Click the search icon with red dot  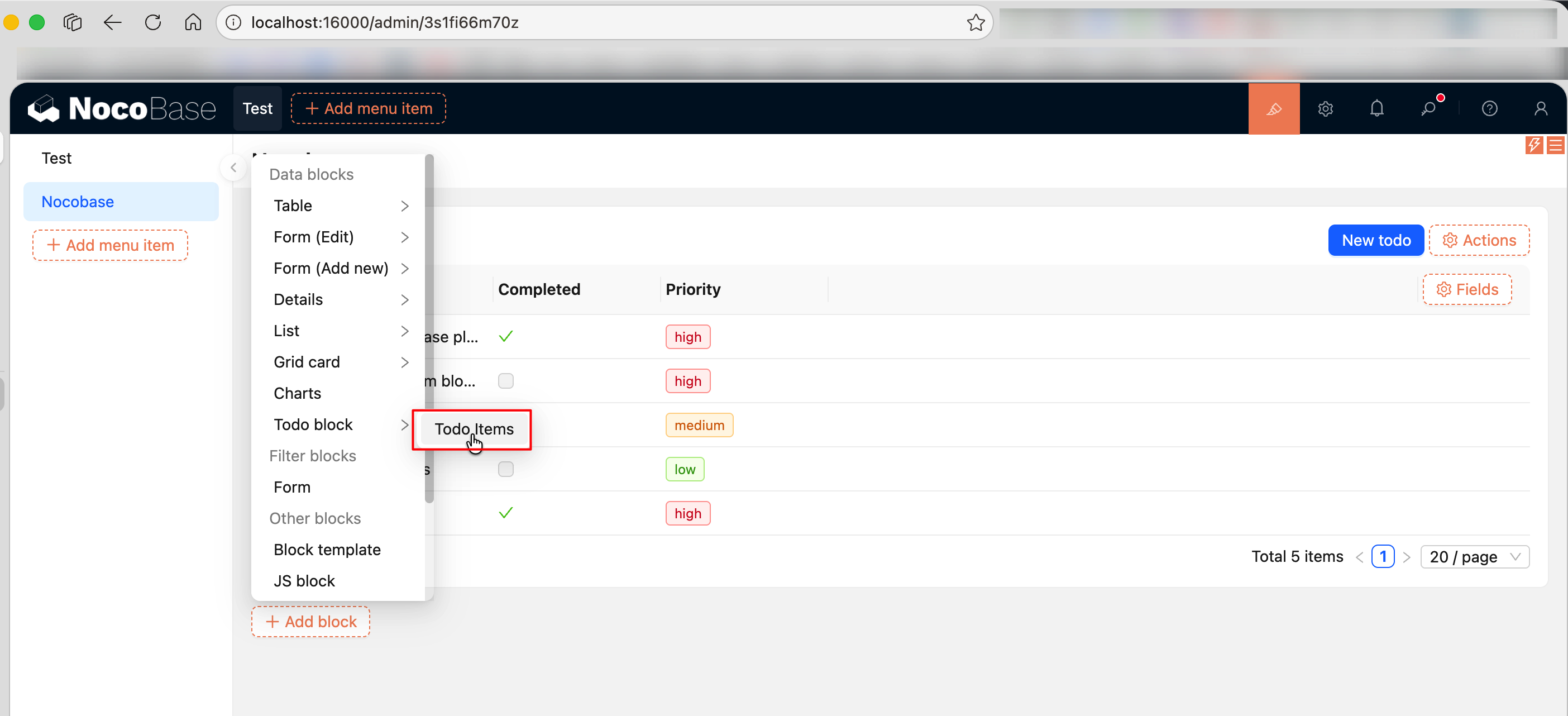coord(1428,108)
